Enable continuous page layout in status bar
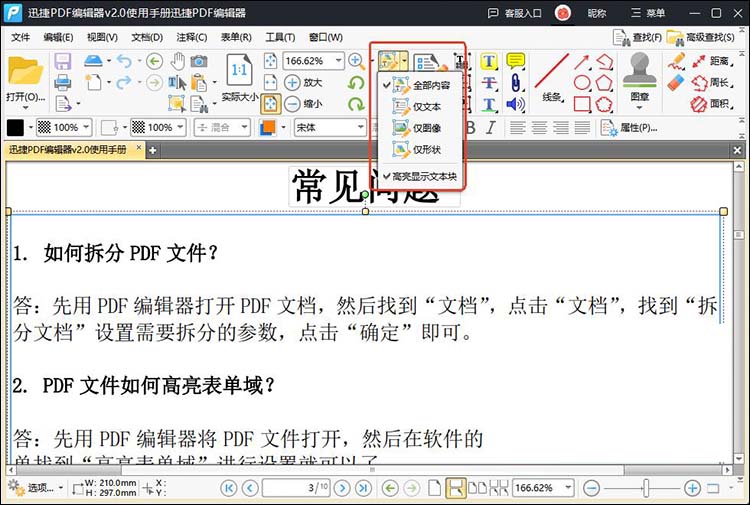 tap(455, 488)
